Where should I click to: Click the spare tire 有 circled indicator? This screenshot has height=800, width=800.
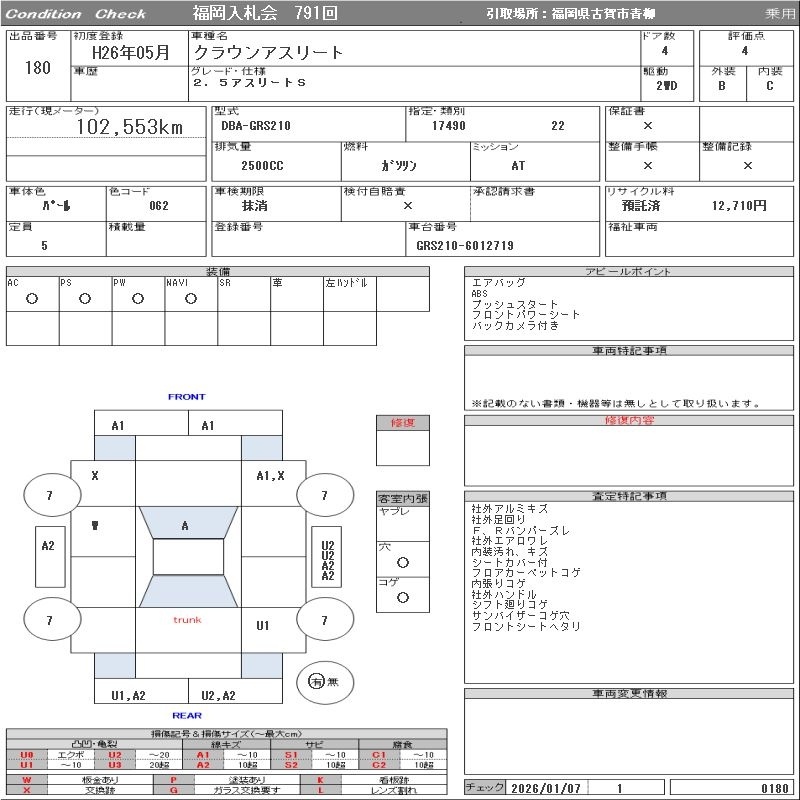coord(316,682)
